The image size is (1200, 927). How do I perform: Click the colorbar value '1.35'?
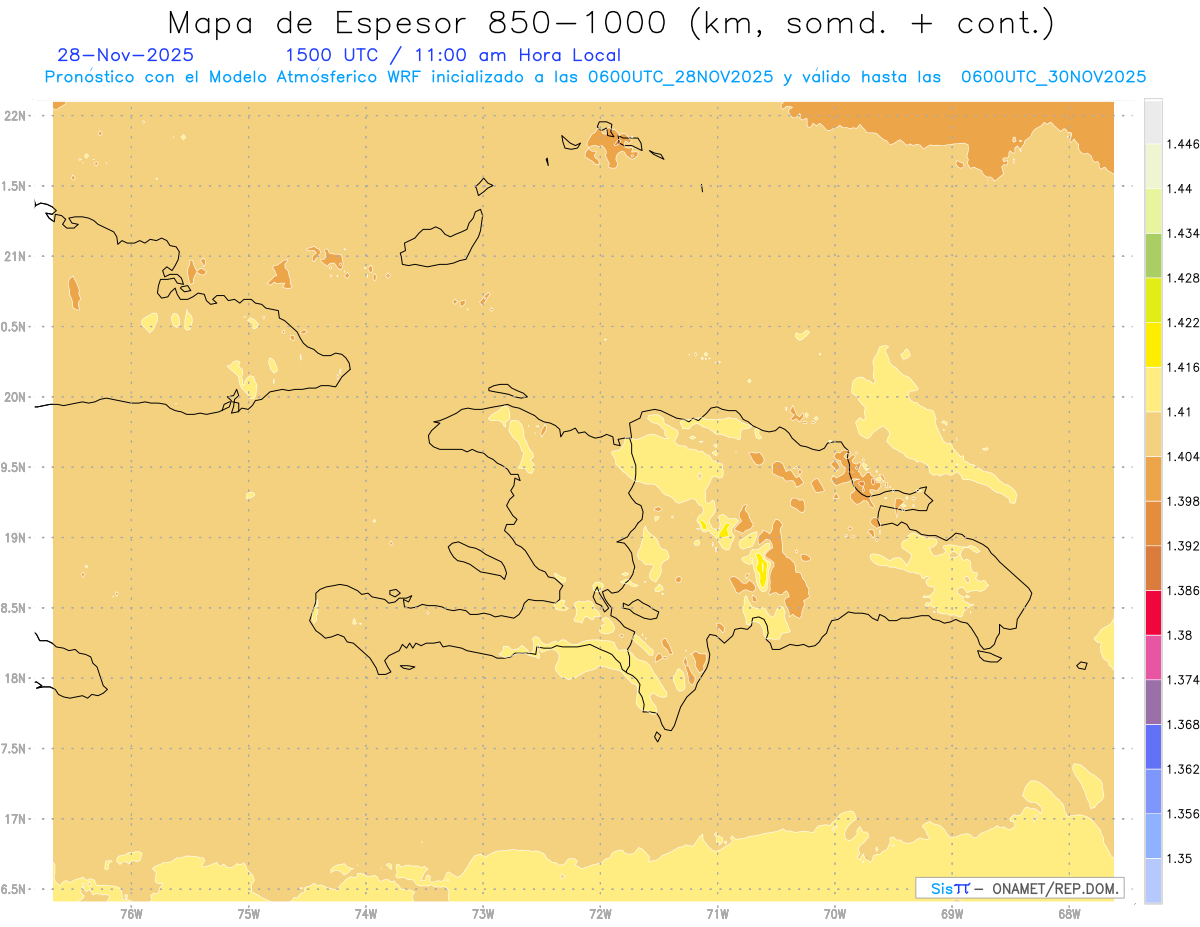pos(1180,859)
